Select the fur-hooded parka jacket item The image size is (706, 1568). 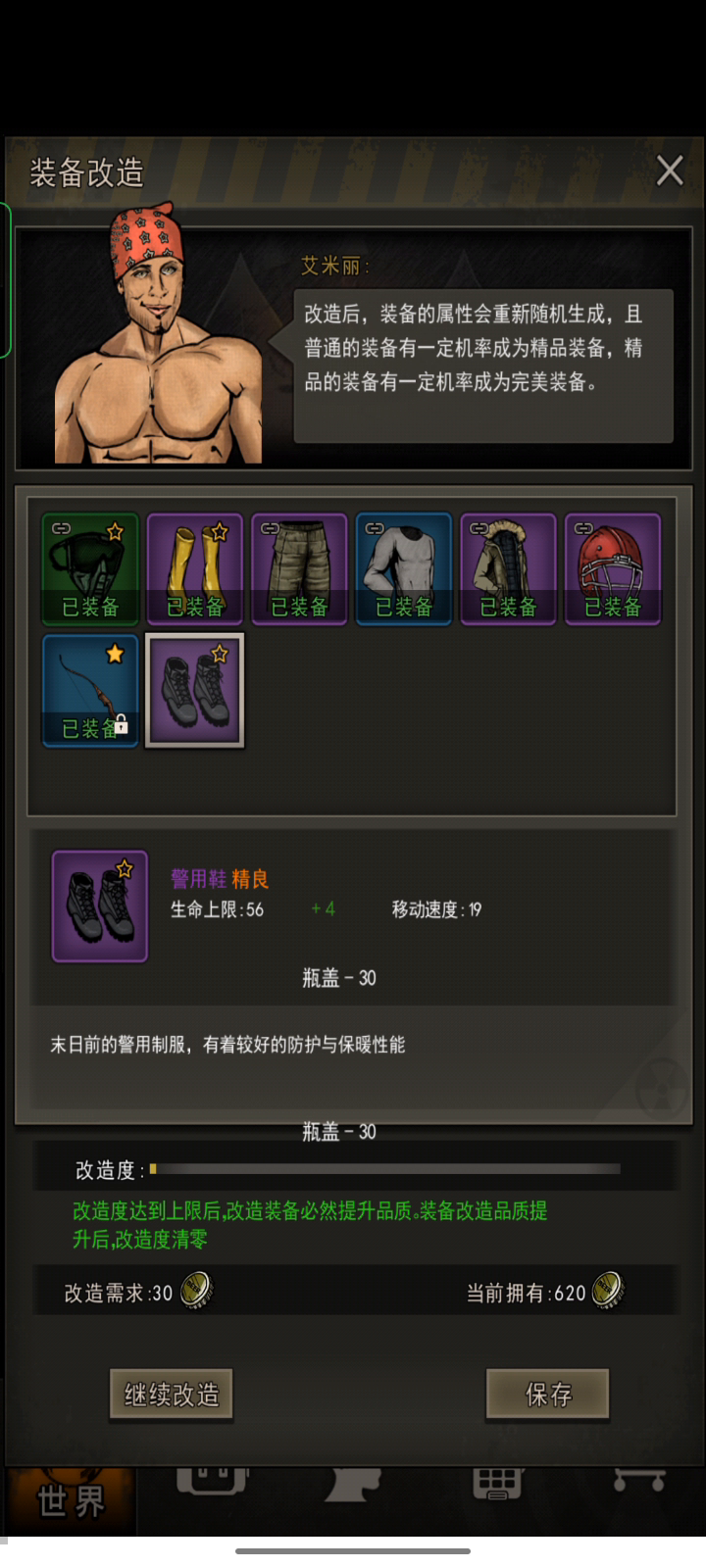click(508, 568)
